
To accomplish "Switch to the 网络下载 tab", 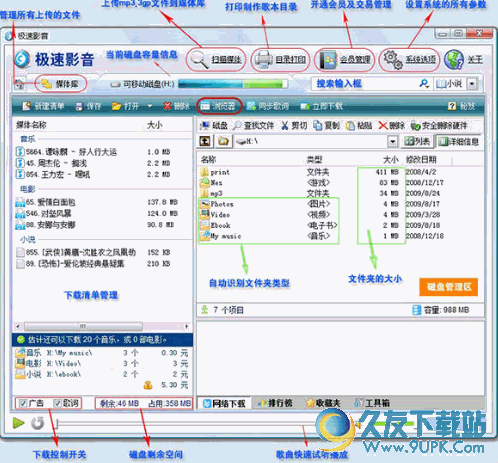I will click(x=224, y=403).
